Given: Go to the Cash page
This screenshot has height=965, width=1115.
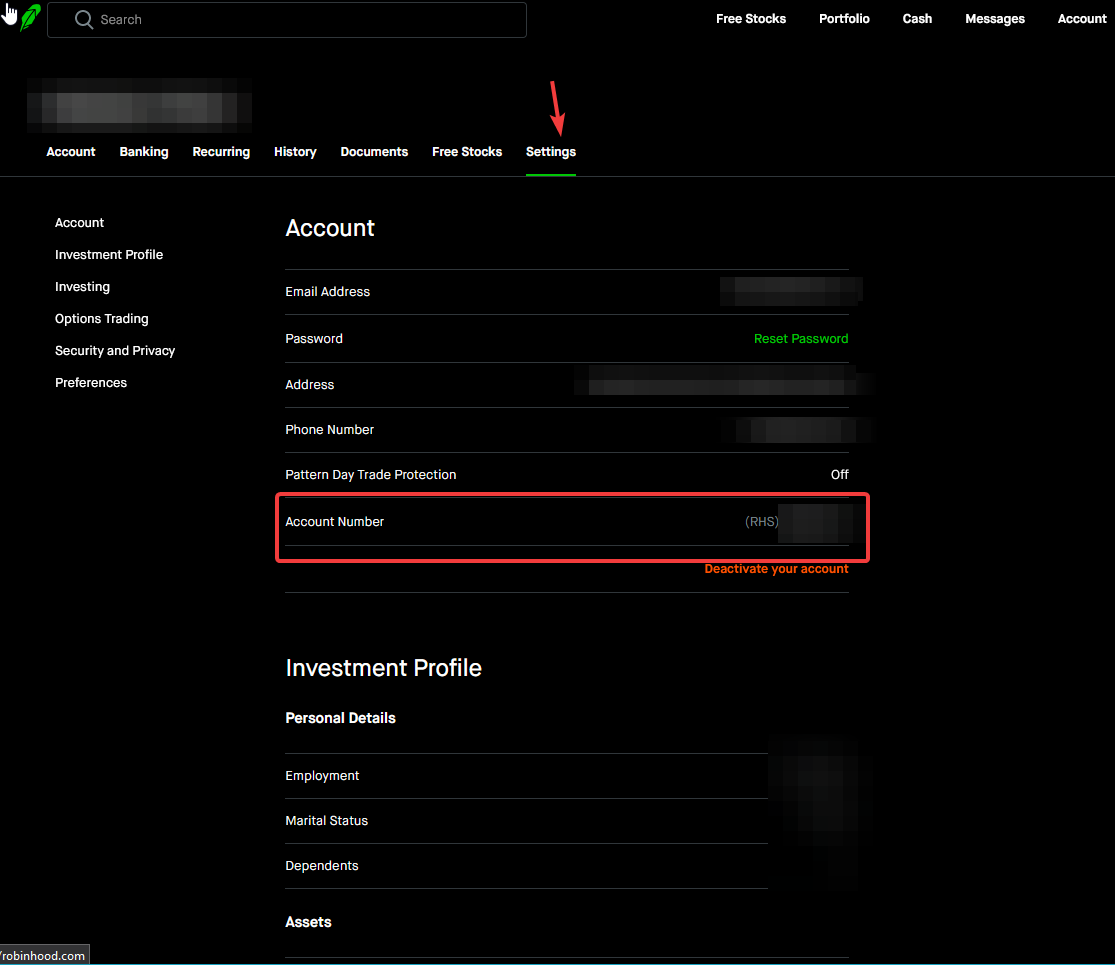Looking at the screenshot, I should 917,19.
